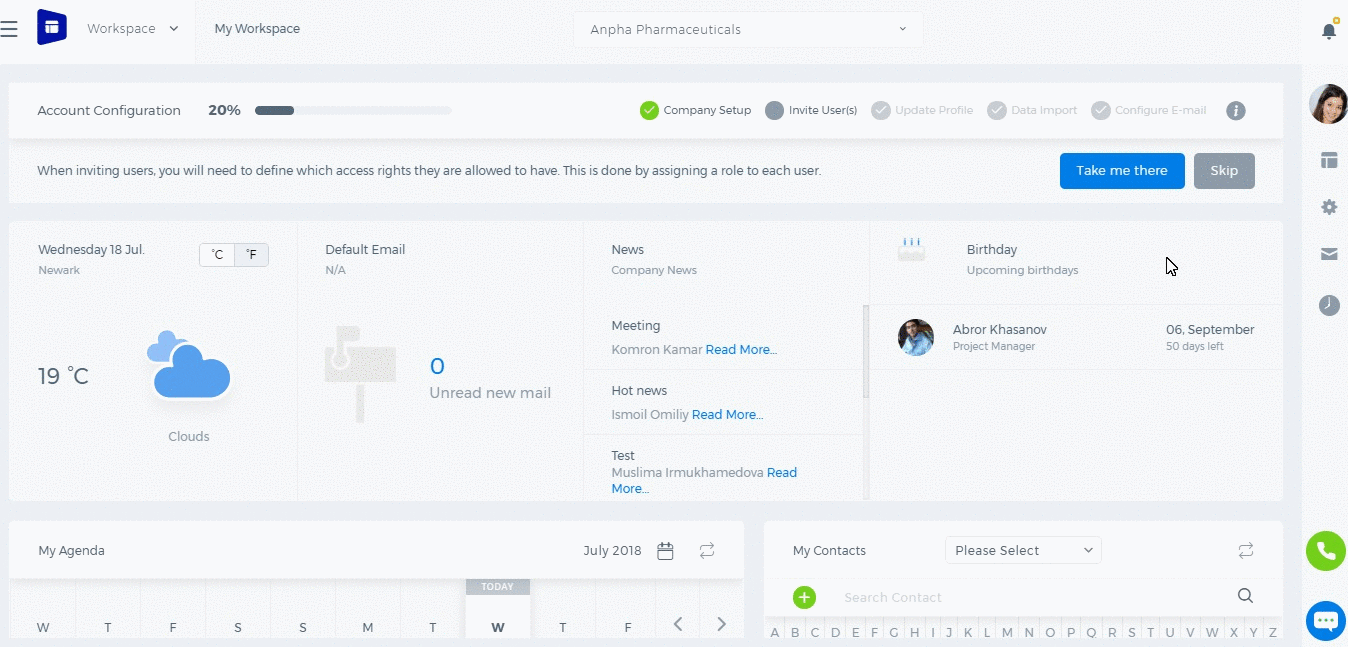Filter contacts by letter E
The width and height of the screenshot is (1348, 647).
855,633
